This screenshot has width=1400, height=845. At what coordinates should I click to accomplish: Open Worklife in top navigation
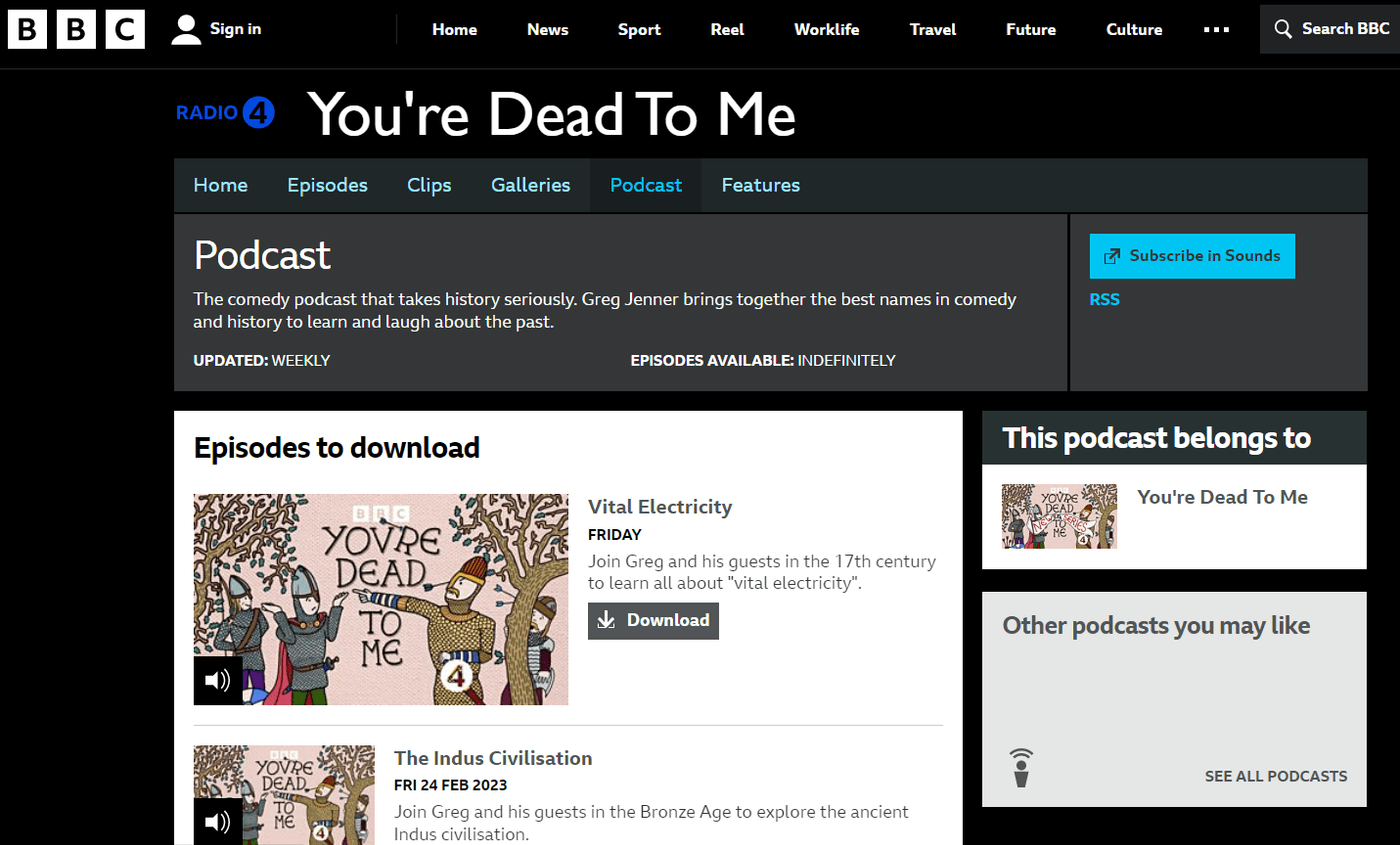coord(827,29)
